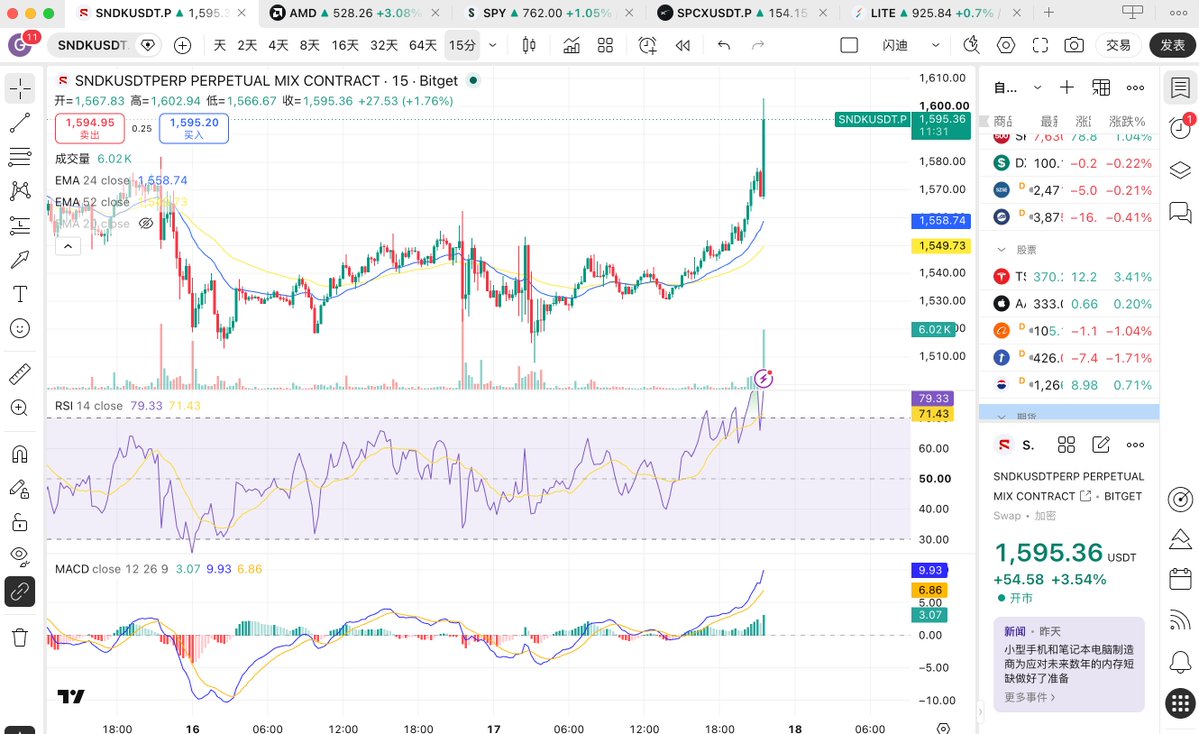
Task: Select the zoom in tool
Action: tap(20, 408)
